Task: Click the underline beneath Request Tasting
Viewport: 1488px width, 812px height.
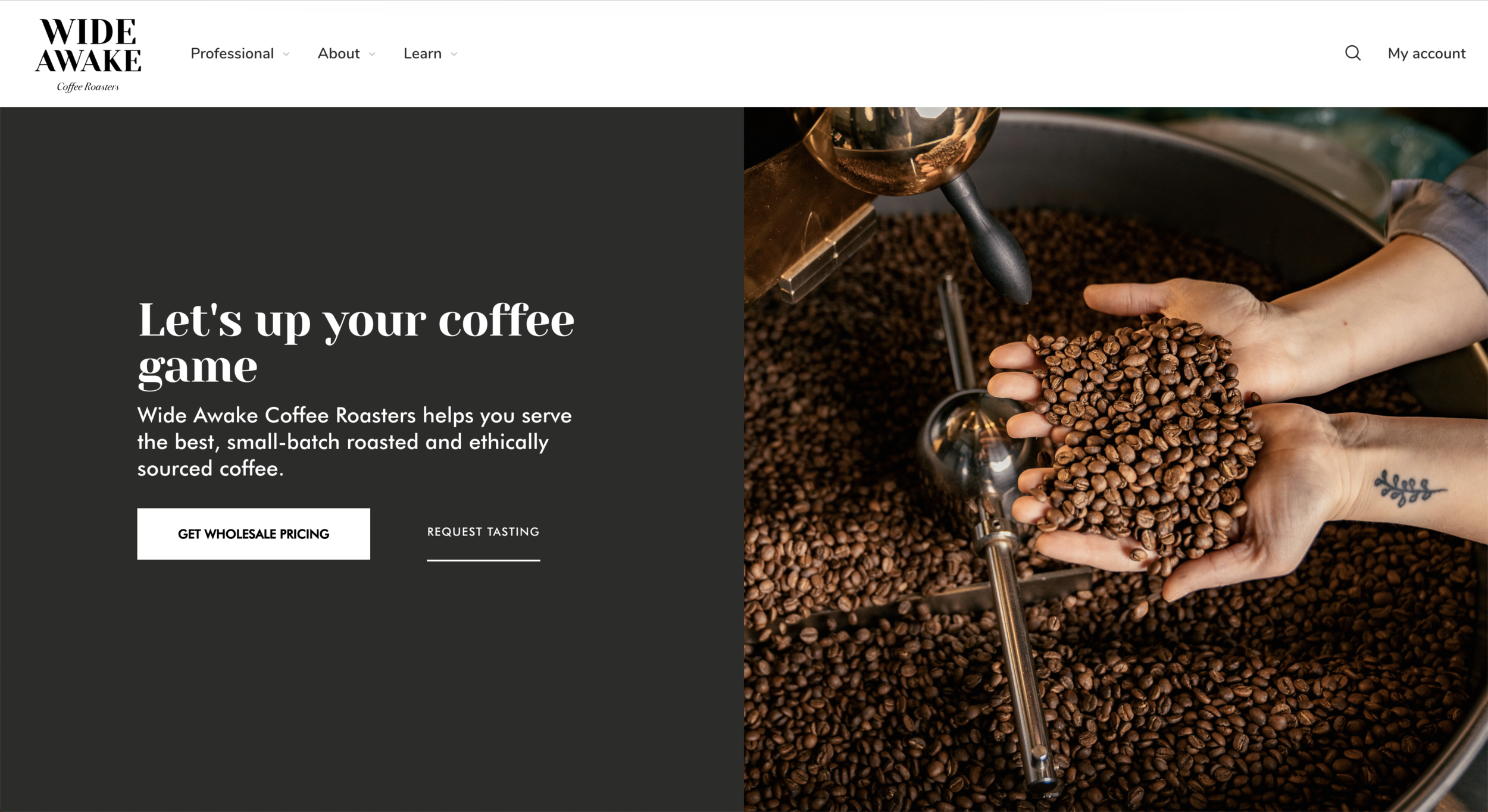Action: 483,560
